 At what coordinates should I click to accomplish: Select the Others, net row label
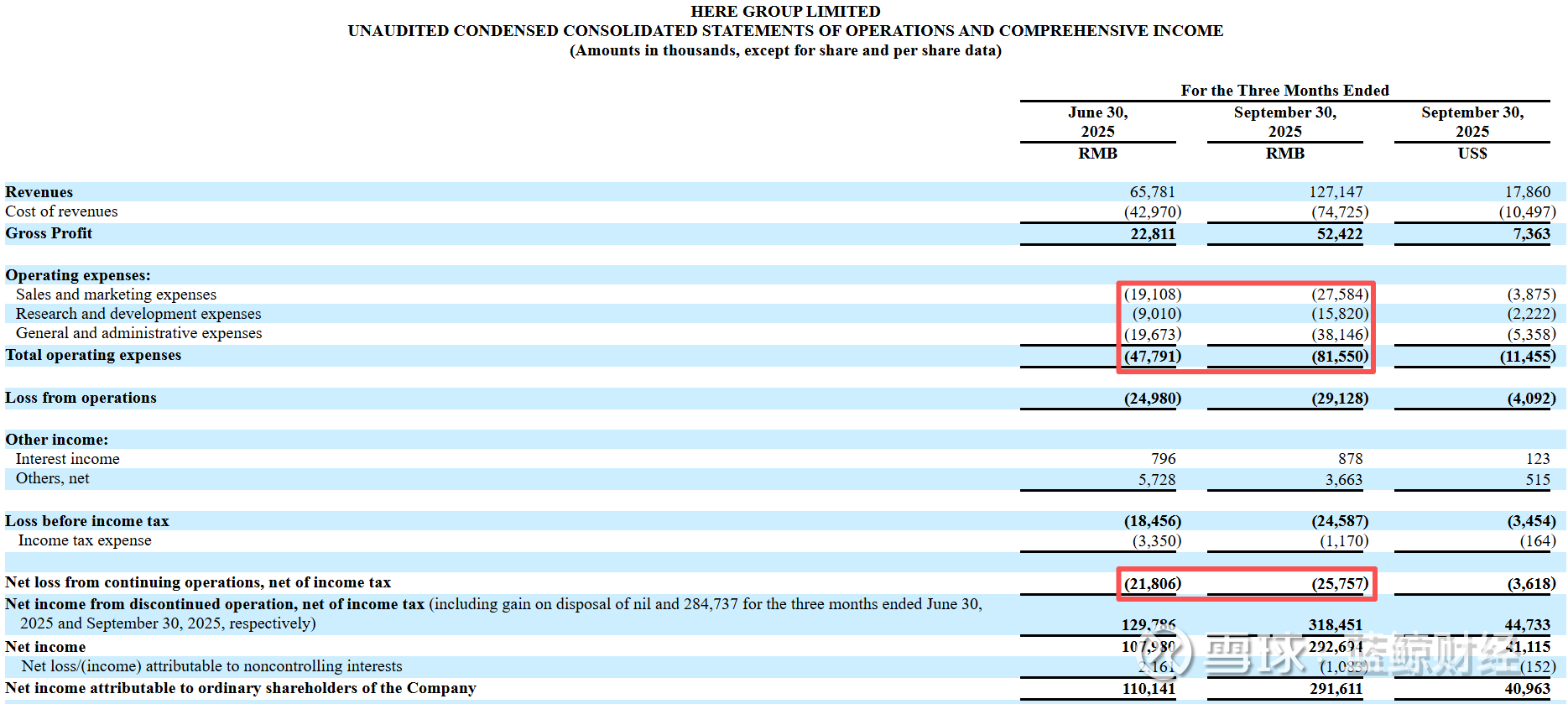[52, 478]
